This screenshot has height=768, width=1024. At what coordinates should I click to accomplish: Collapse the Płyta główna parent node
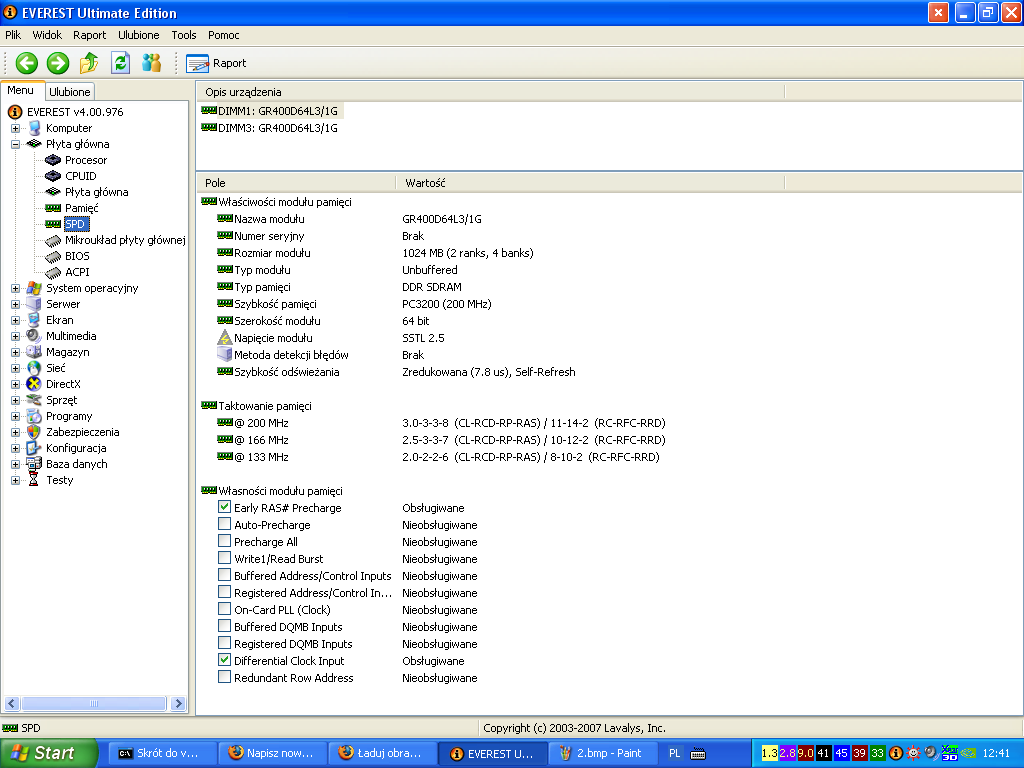16,144
